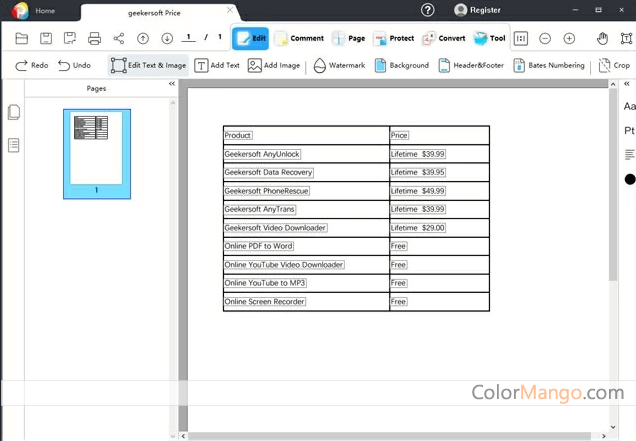The height and width of the screenshot is (441, 636).
Task: Expand the right properties panel chevrons
Action: 627,84
